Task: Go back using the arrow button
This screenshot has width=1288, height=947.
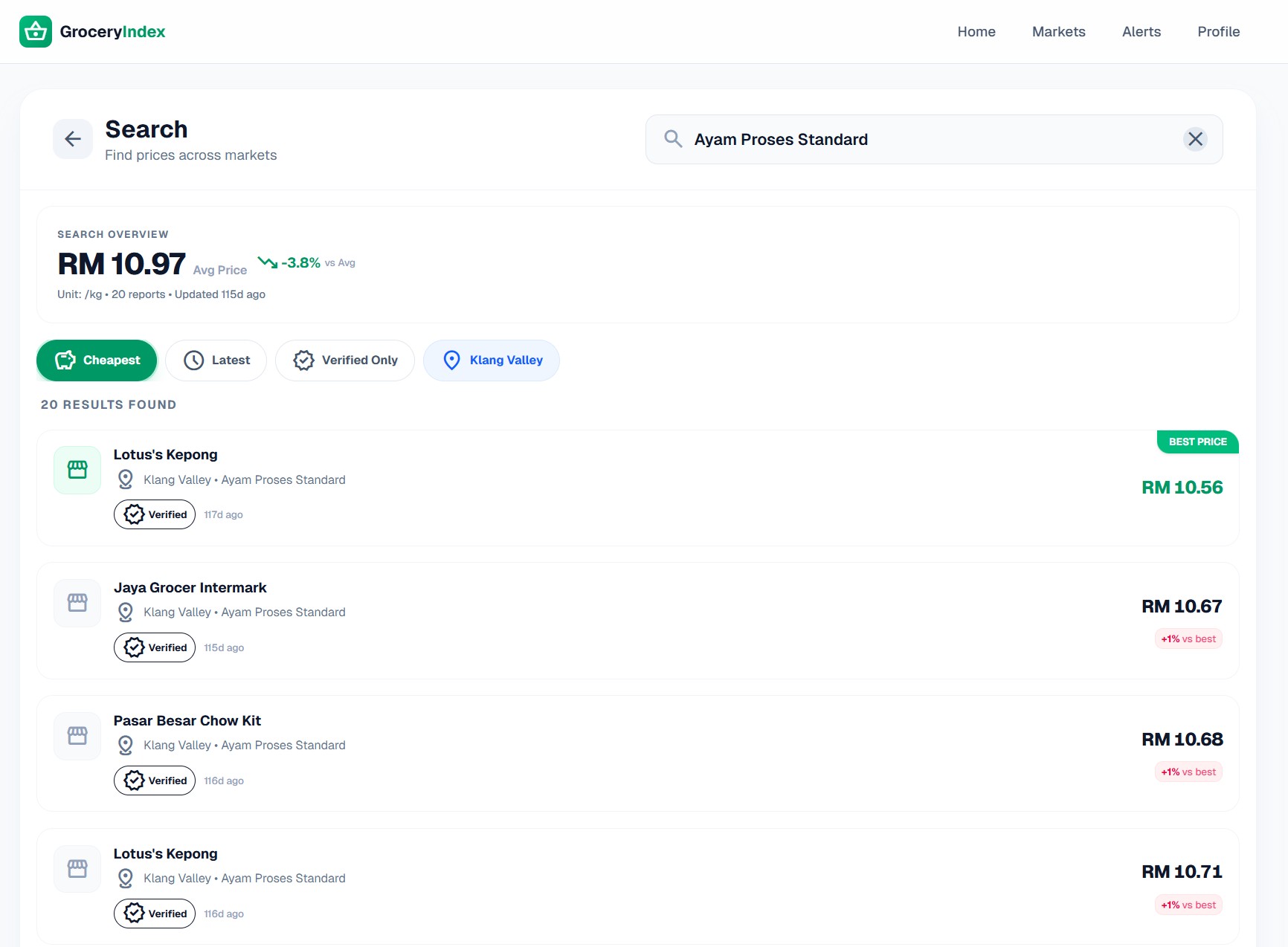Action: (73, 139)
